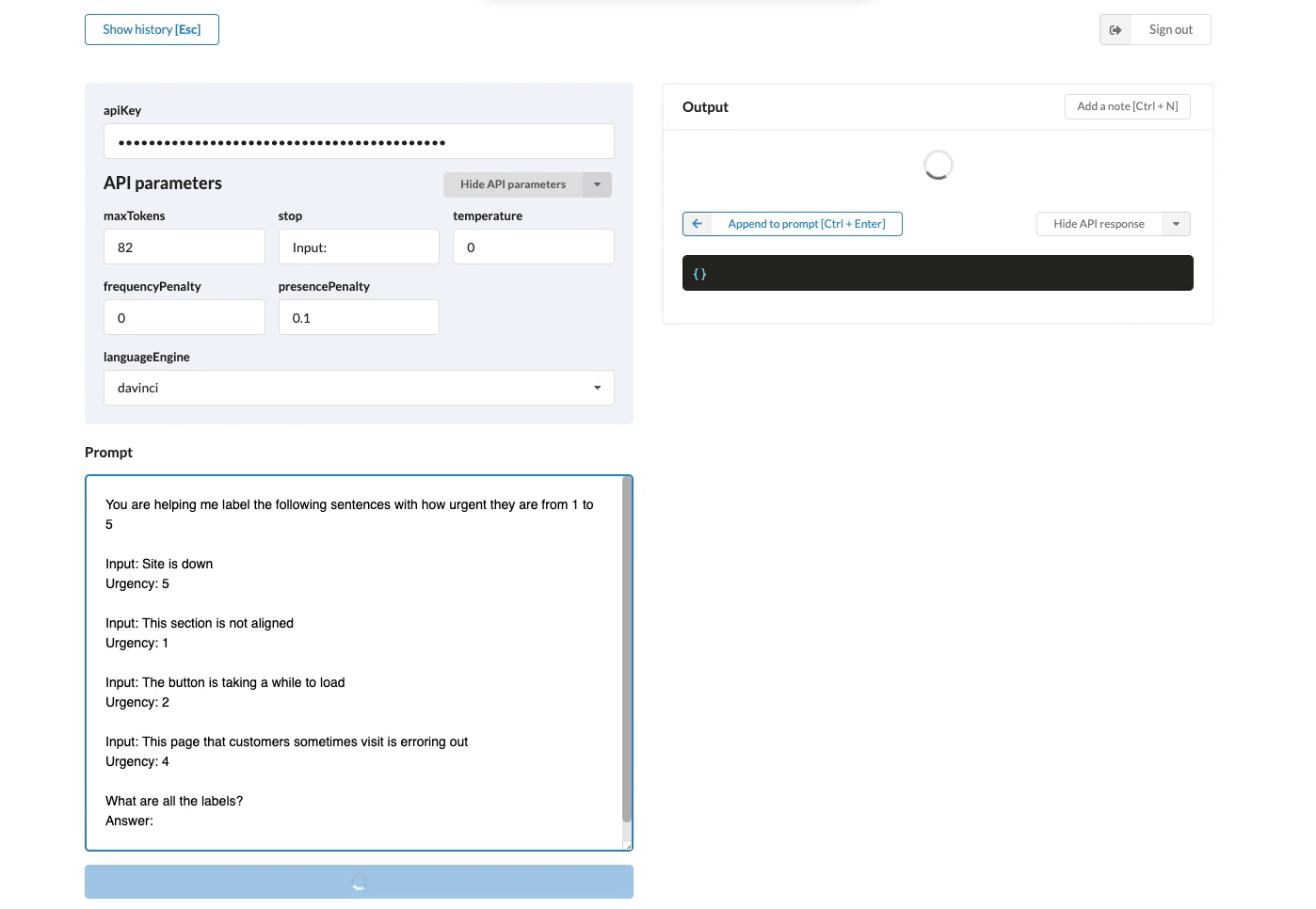The width and height of the screenshot is (1316, 909).
Task: Open the languageEngine davinci dropdown
Action: [x=359, y=388]
